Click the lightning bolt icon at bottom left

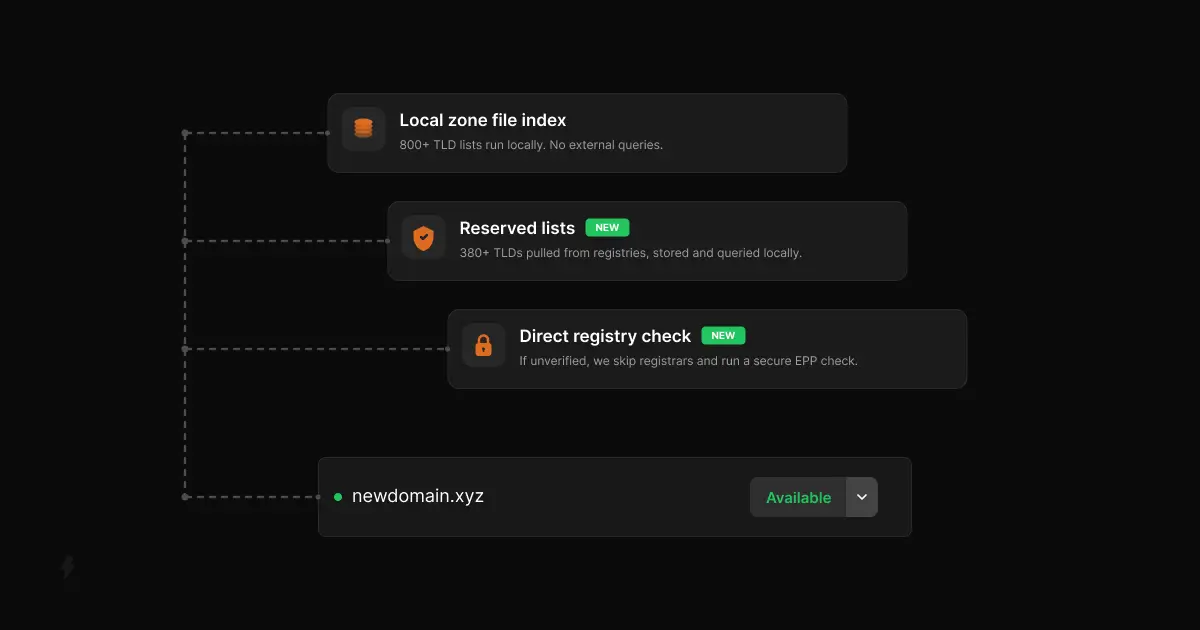67,569
